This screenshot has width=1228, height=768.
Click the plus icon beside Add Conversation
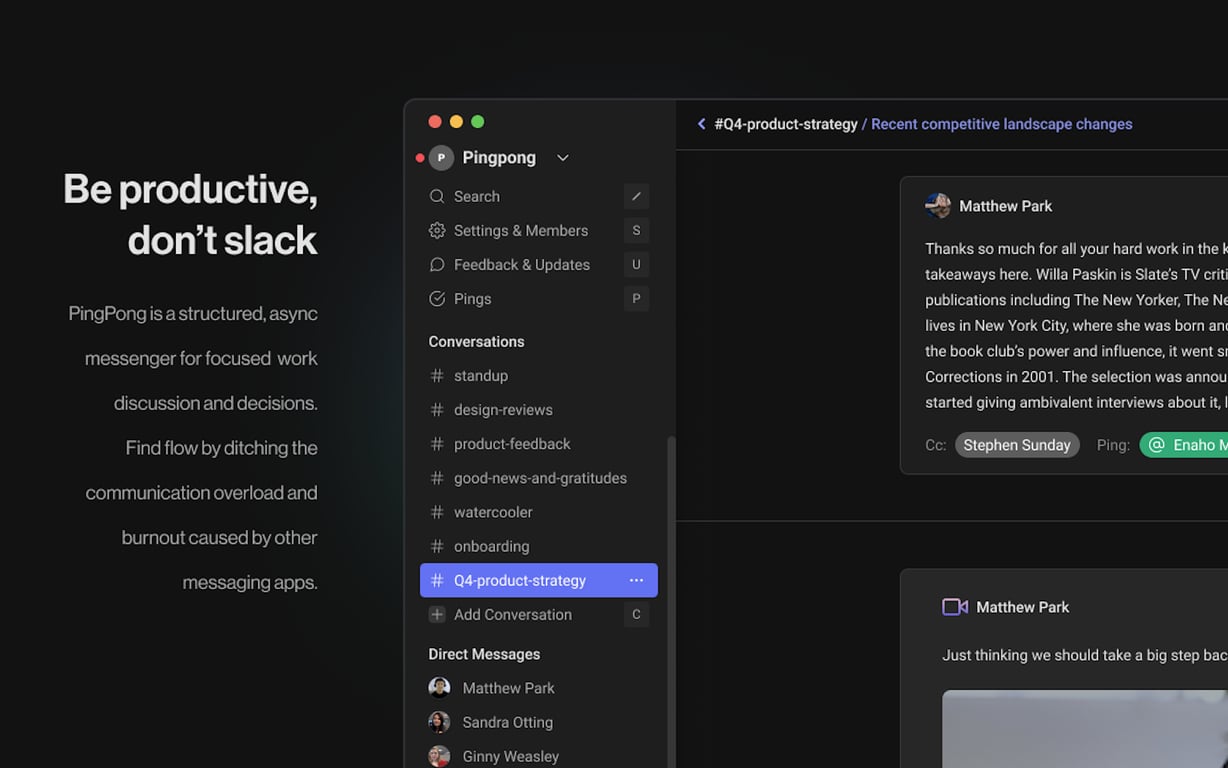pyautogui.click(x=437, y=615)
